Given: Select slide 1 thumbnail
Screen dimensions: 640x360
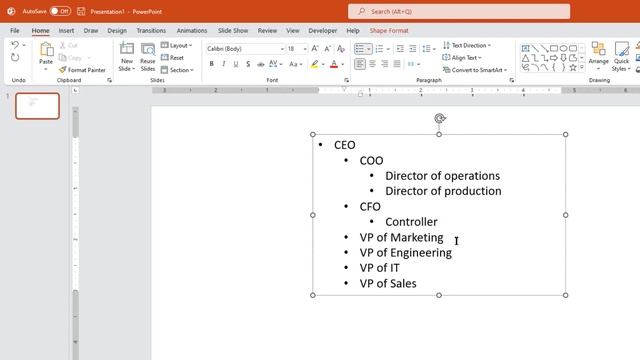Looking at the screenshot, I should [x=38, y=106].
